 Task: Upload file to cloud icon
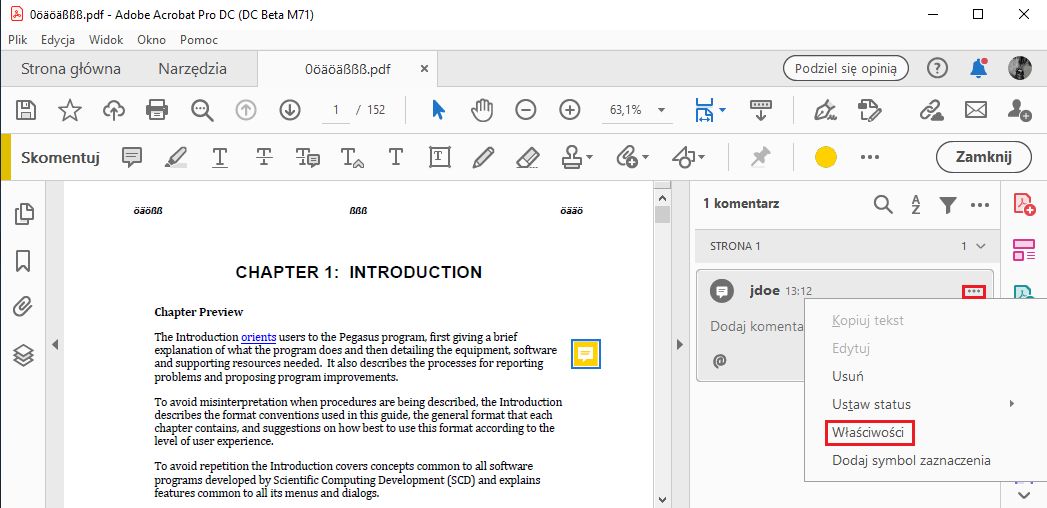click(x=114, y=110)
